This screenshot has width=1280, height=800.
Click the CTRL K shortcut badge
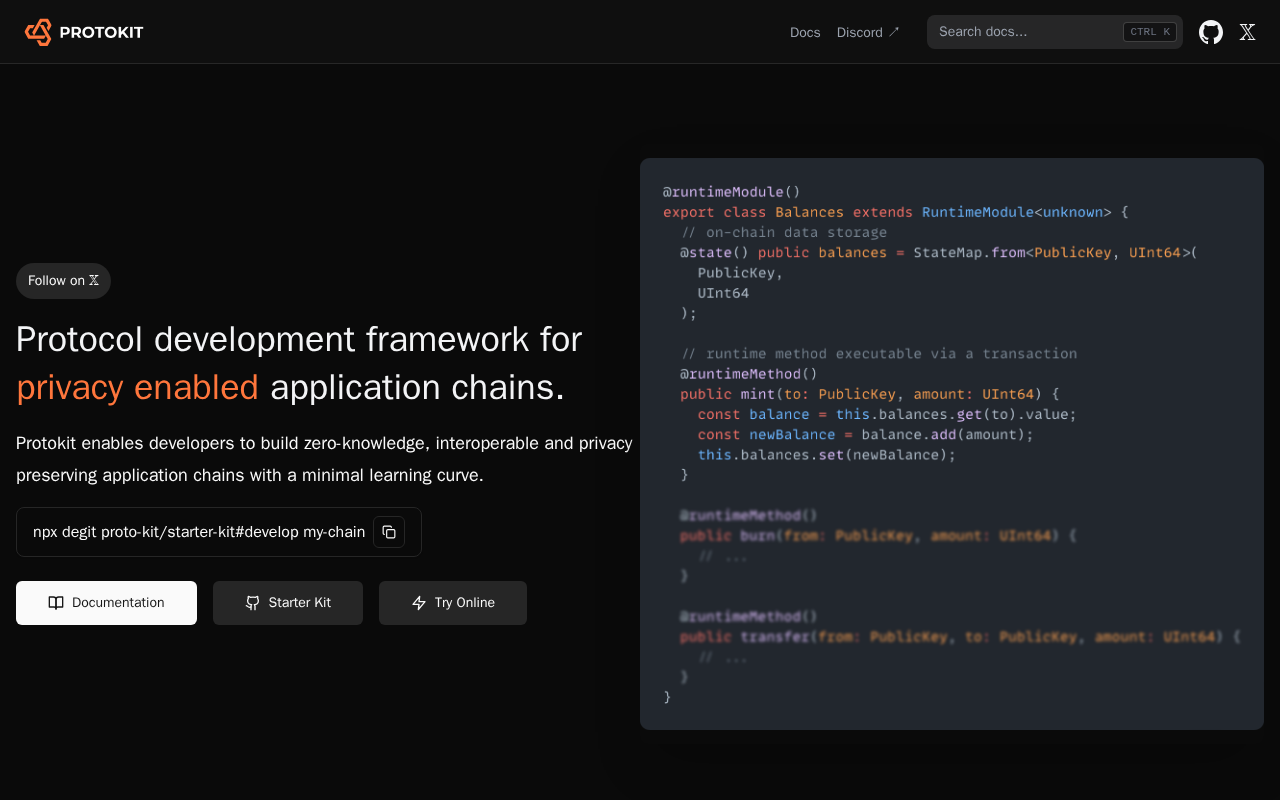click(1150, 32)
